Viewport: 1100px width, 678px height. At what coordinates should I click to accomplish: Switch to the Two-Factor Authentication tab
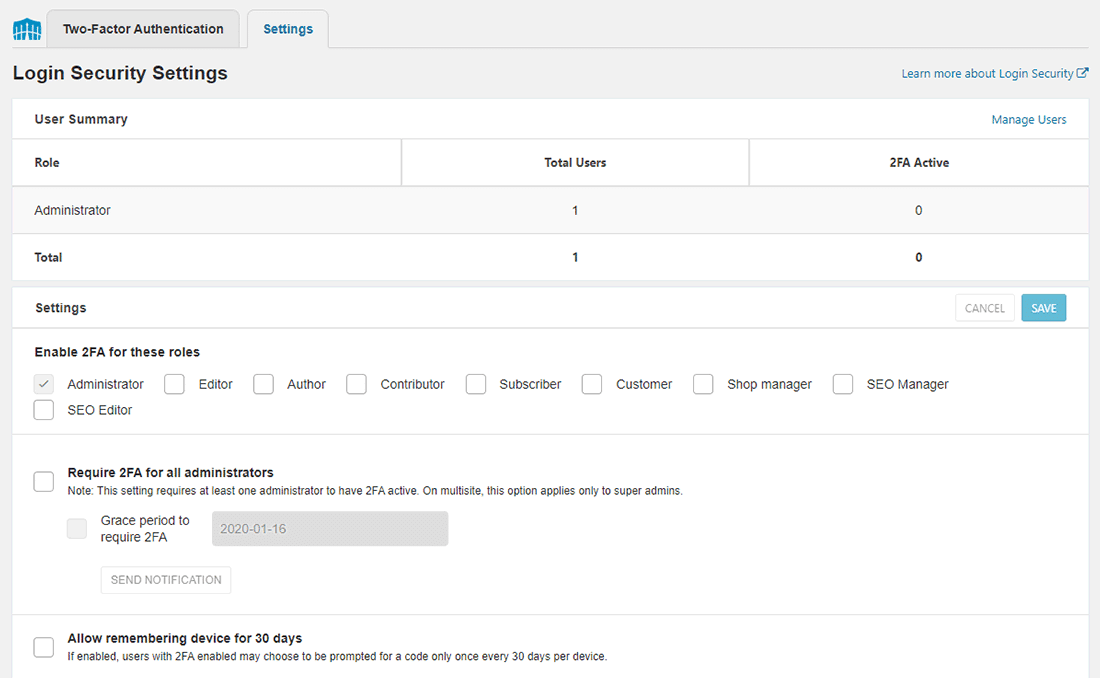(143, 29)
